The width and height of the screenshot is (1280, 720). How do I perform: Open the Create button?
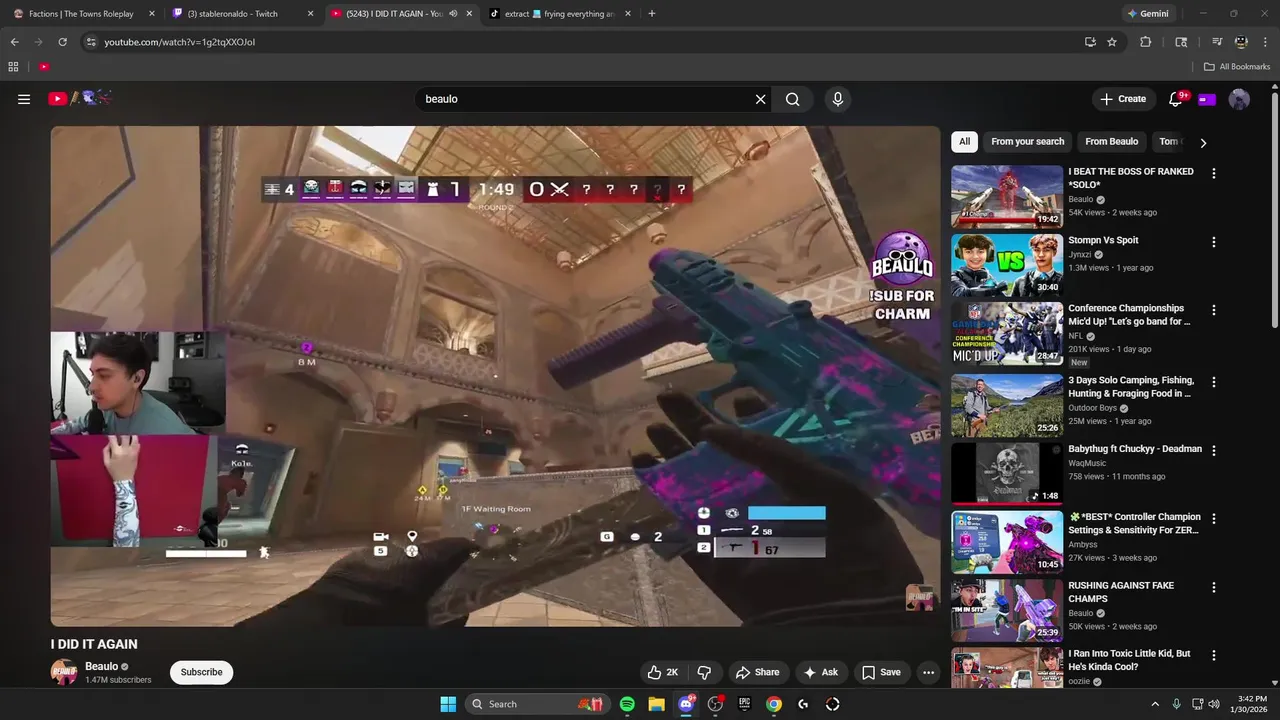[1123, 99]
